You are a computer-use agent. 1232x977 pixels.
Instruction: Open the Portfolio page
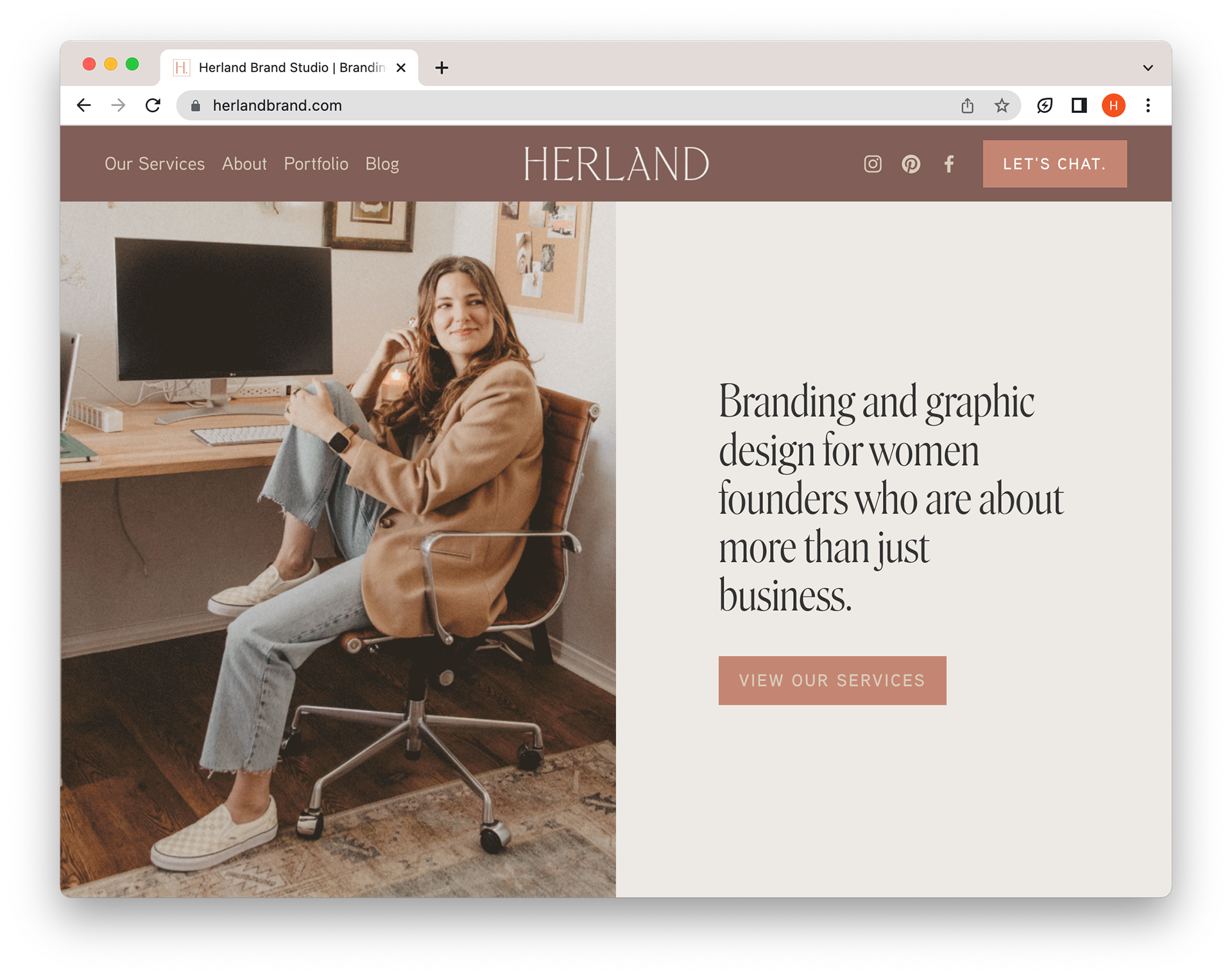point(316,164)
